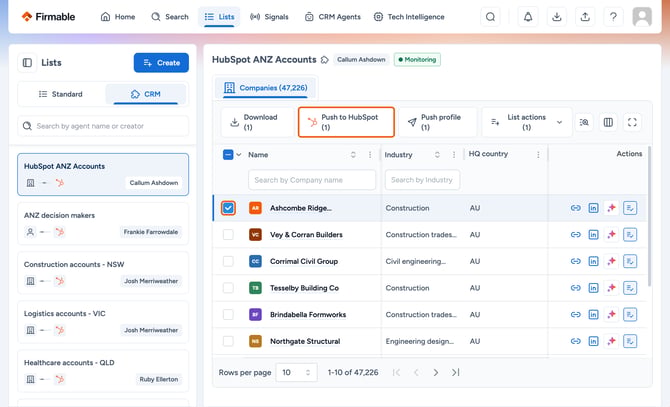Open Signals in navigation
This screenshot has width=670, height=407.
(x=269, y=17)
